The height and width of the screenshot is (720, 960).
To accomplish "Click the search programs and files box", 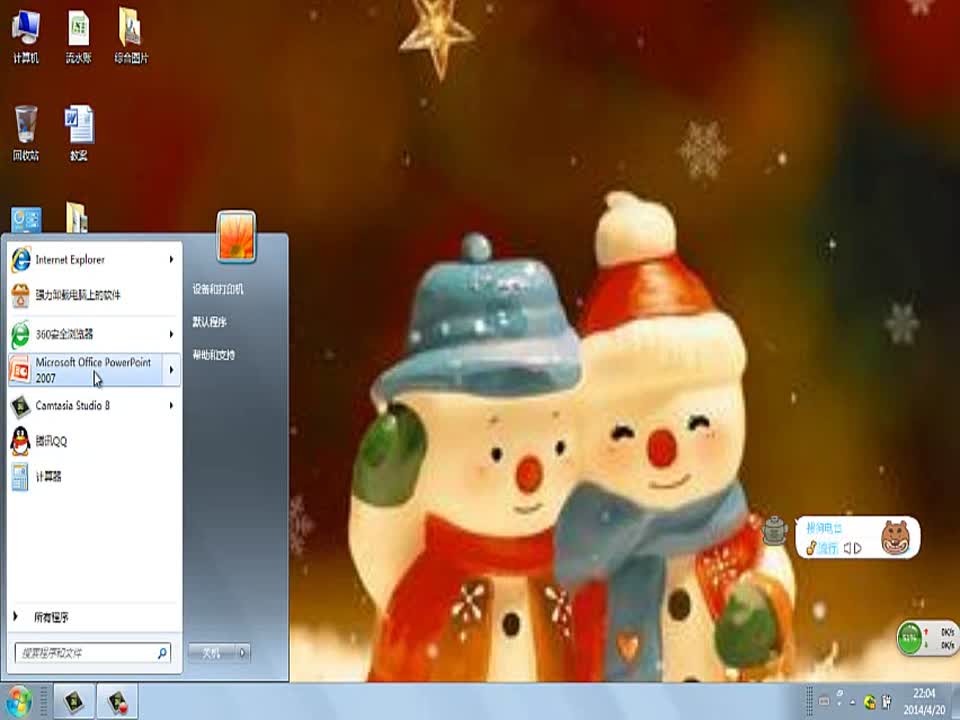I will click(86, 653).
